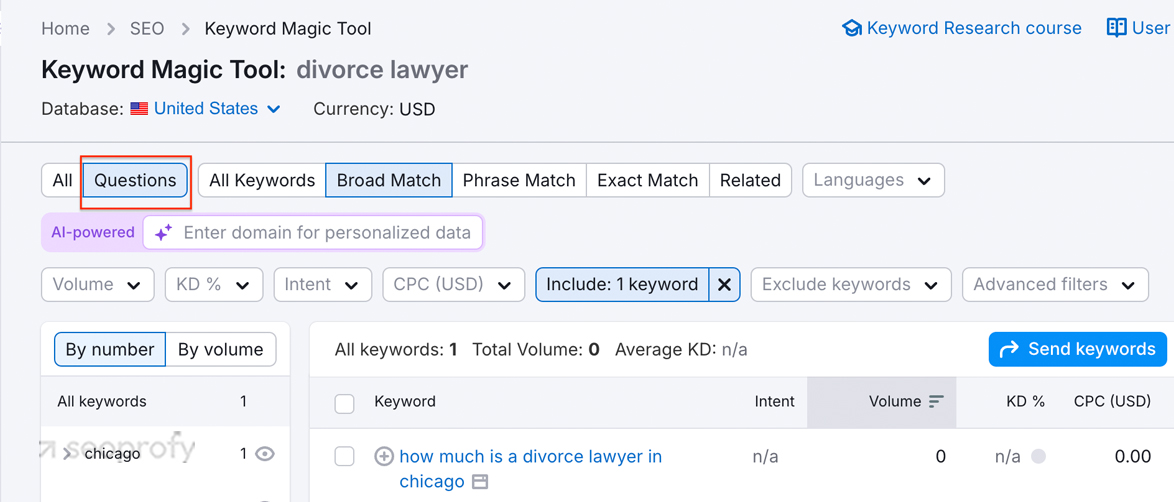Click the CPC (USD) column header
Image resolution: width=1174 pixels, height=502 pixels.
click(x=1112, y=402)
